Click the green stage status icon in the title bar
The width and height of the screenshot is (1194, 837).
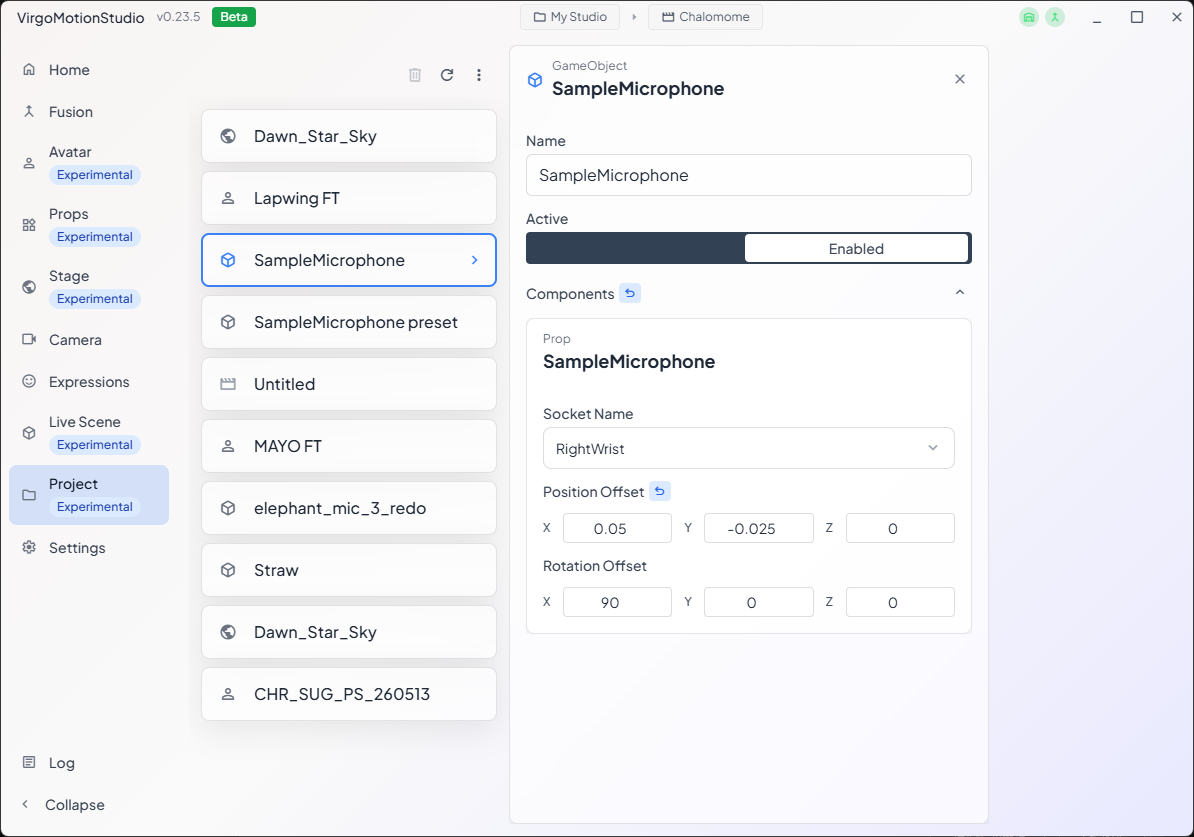click(1029, 17)
